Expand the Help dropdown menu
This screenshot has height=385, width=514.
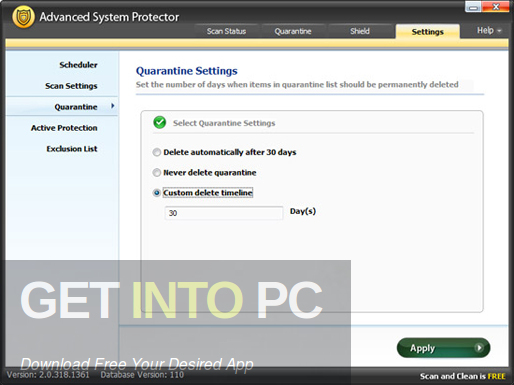tap(489, 31)
